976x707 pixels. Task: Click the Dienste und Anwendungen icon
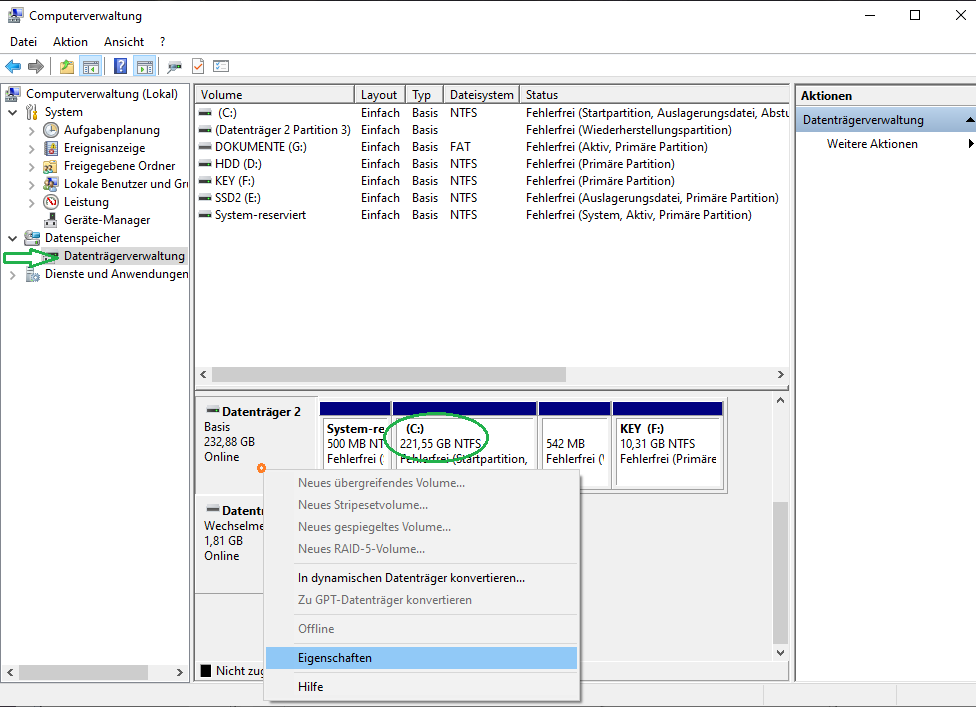pos(32,274)
